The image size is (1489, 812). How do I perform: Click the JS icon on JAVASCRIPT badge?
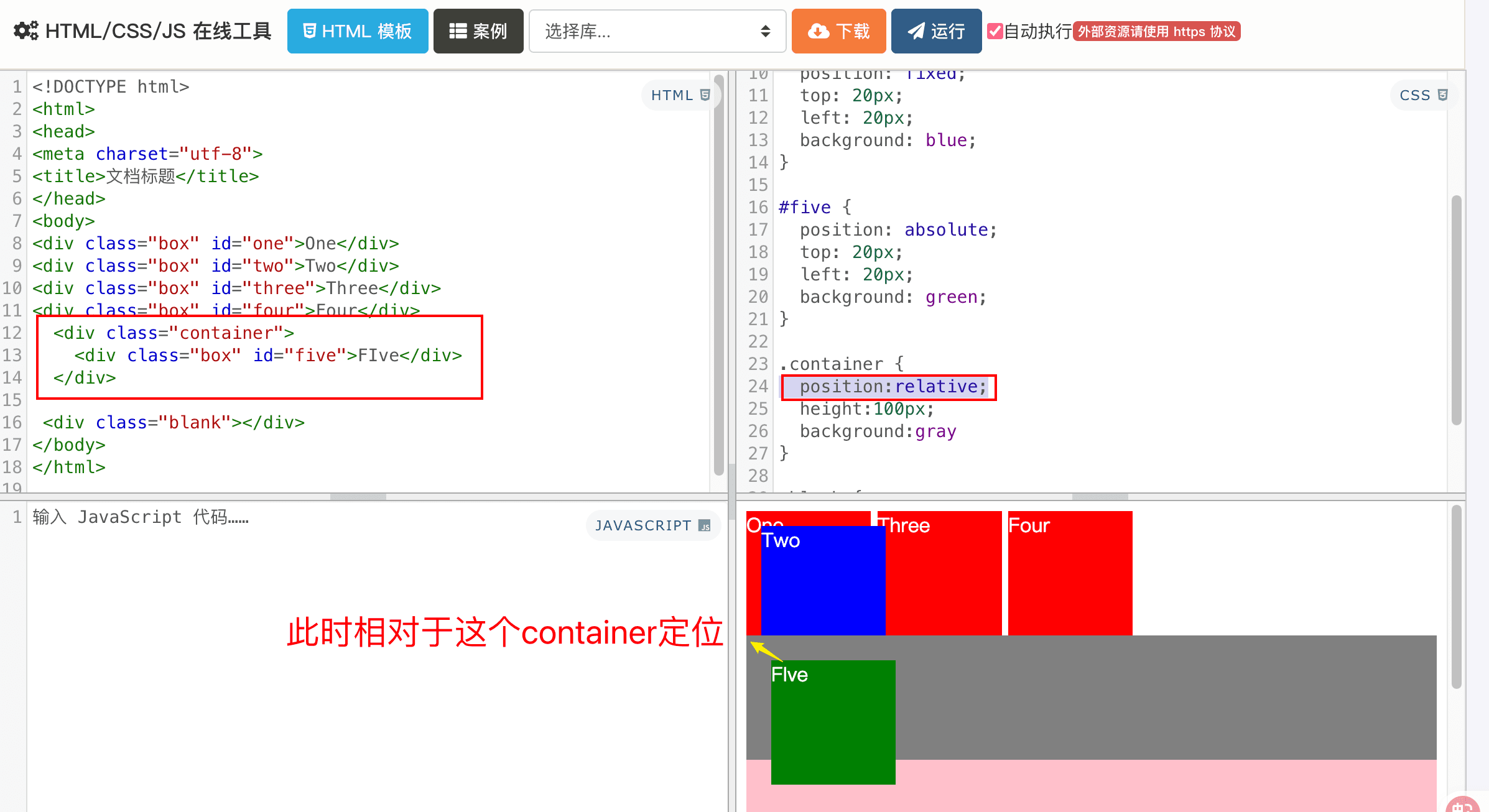[705, 526]
